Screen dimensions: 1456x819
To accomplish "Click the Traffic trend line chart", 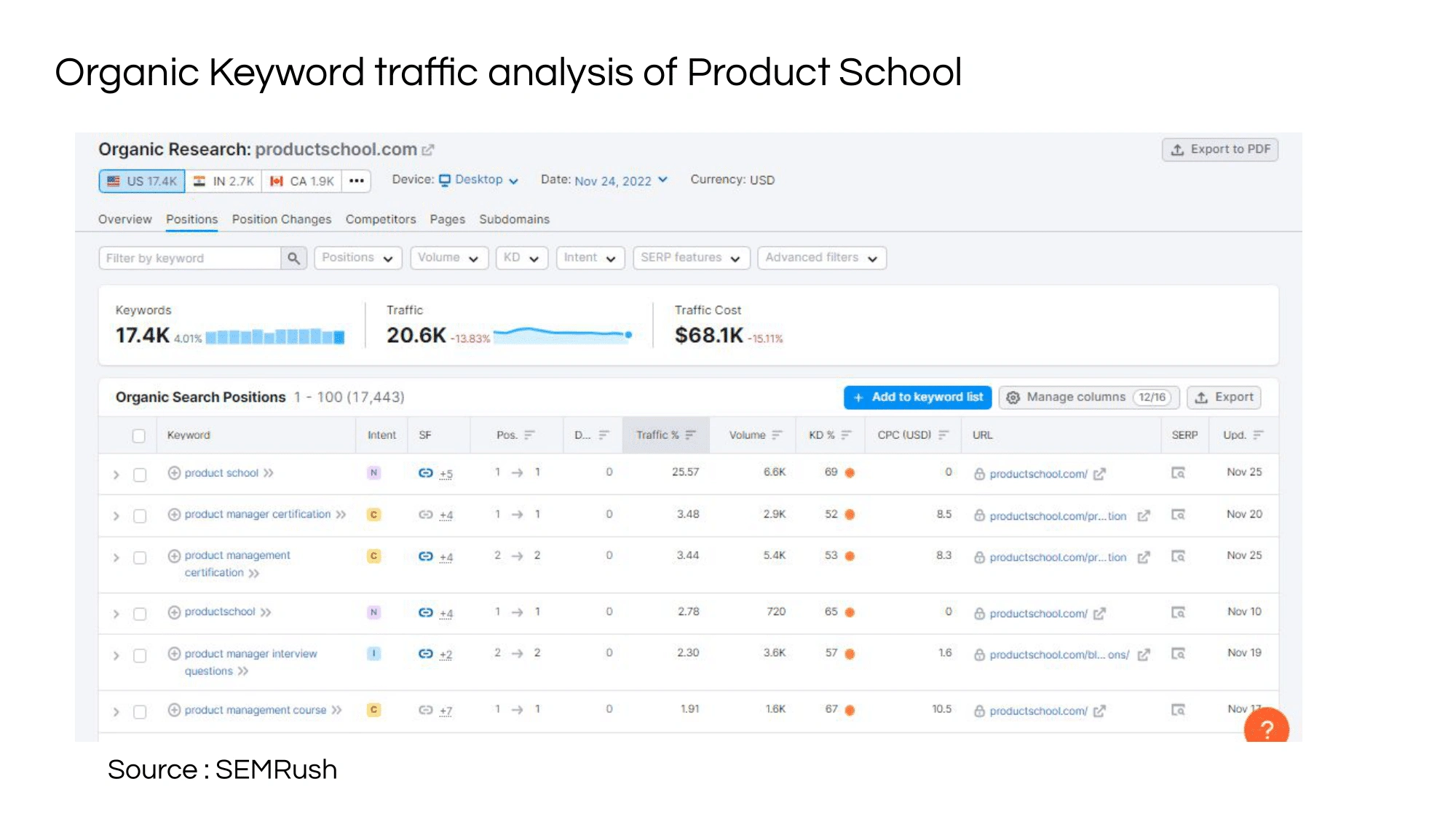I will point(563,334).
